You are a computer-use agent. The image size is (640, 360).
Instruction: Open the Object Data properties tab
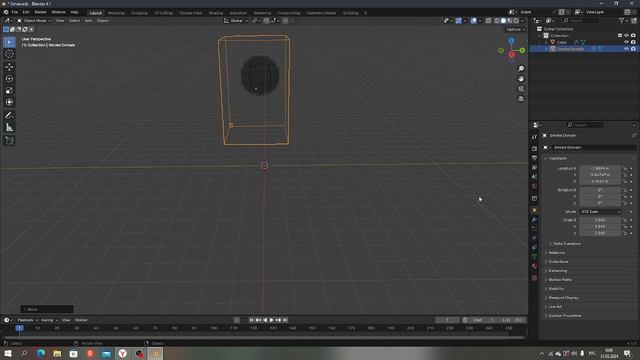pos(534,257)
